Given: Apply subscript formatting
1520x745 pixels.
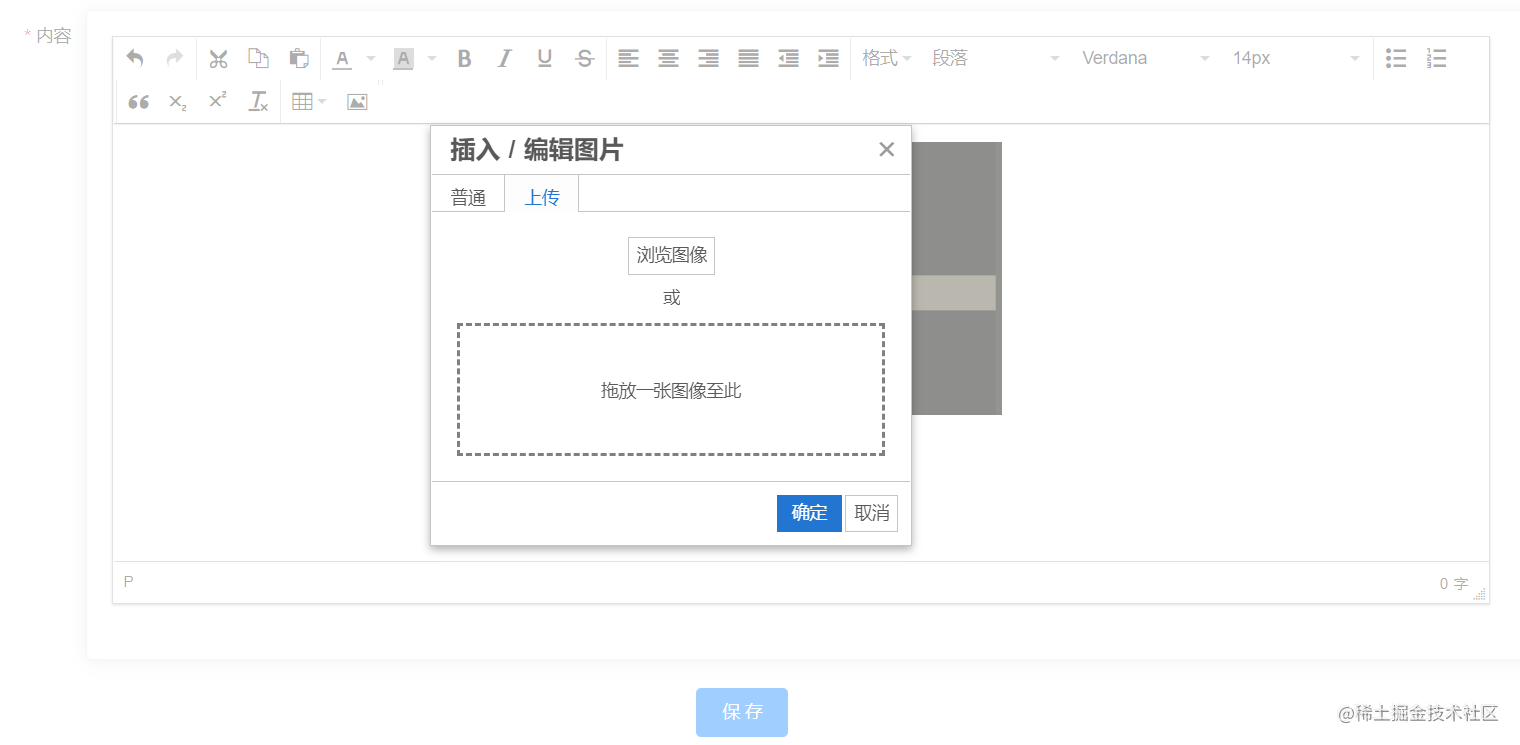Looking at the screenshot, I should point(178,101).
